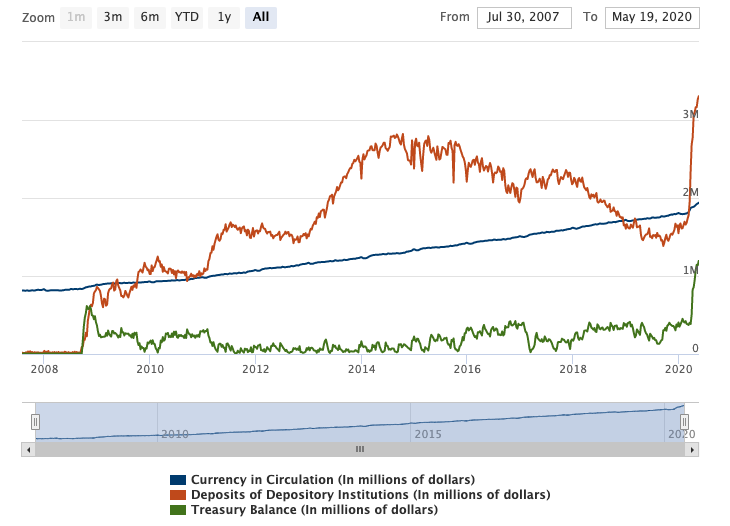This screenshot has height=526, width=730.
Task: Toggle the Treasury Balance green legend swatch
Action: tap(178, 510)
